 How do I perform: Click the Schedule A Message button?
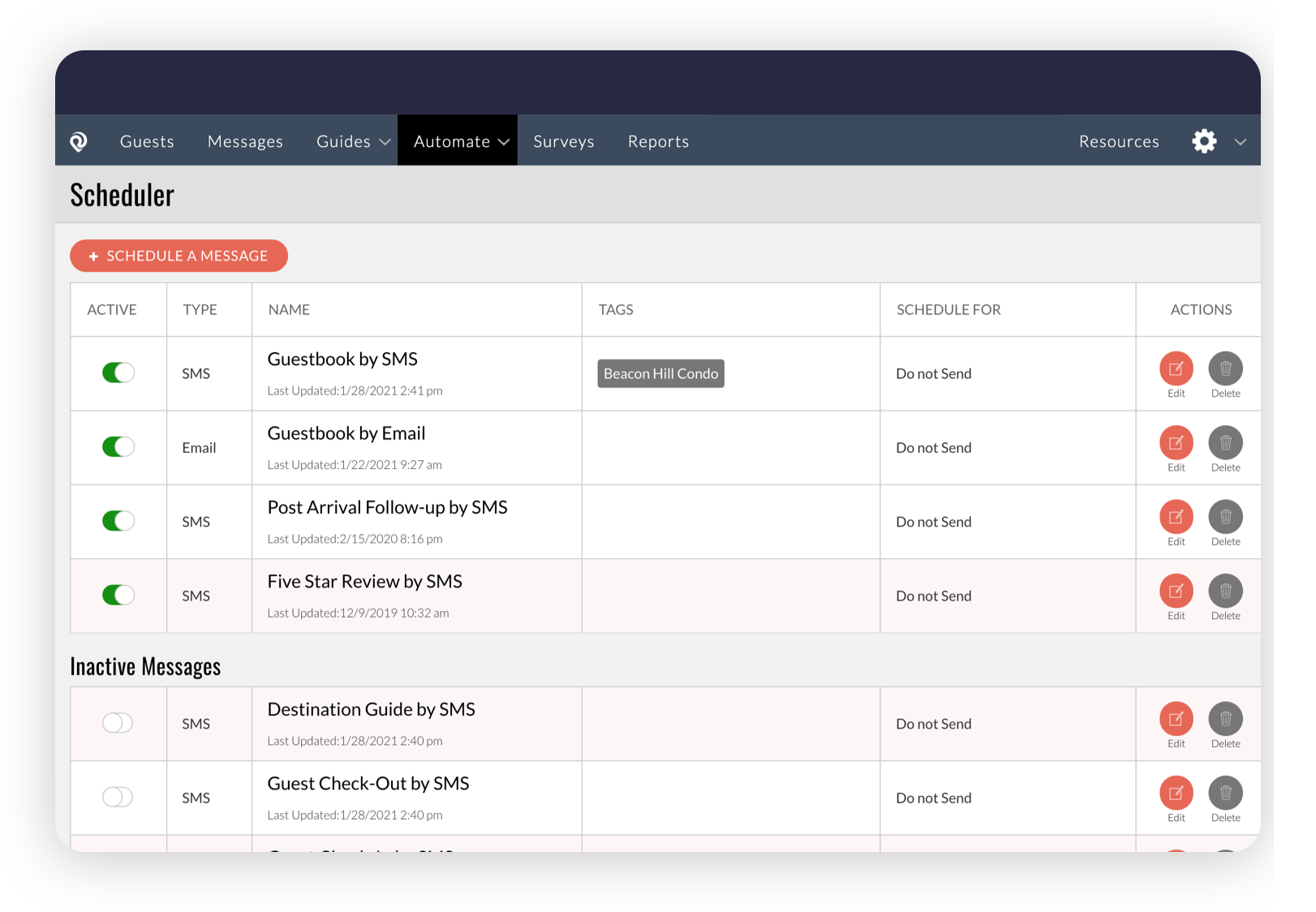[x=179, y=256]
